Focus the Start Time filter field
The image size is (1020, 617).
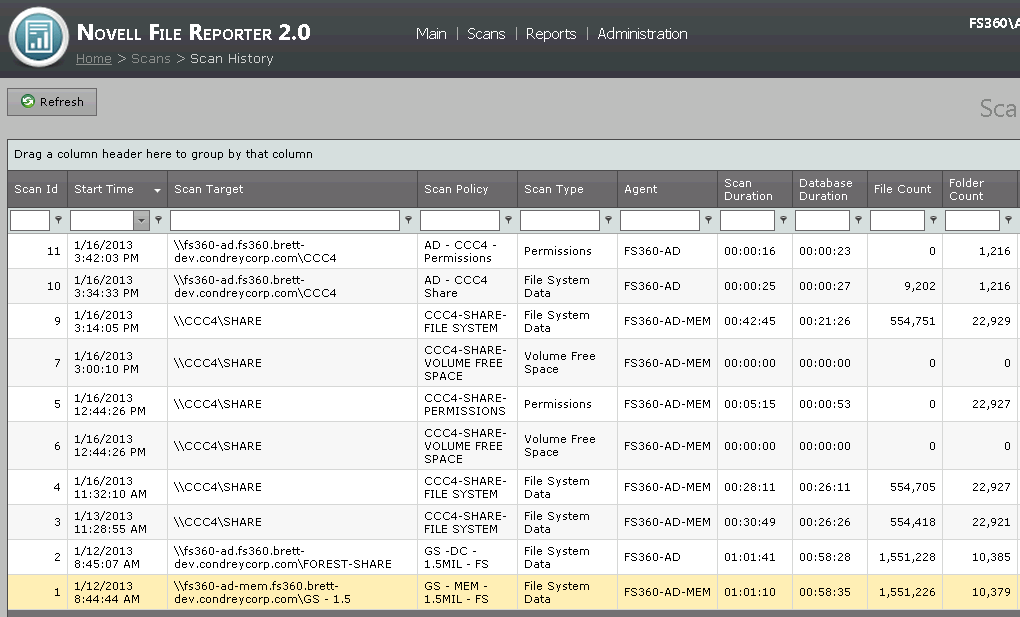102,221
